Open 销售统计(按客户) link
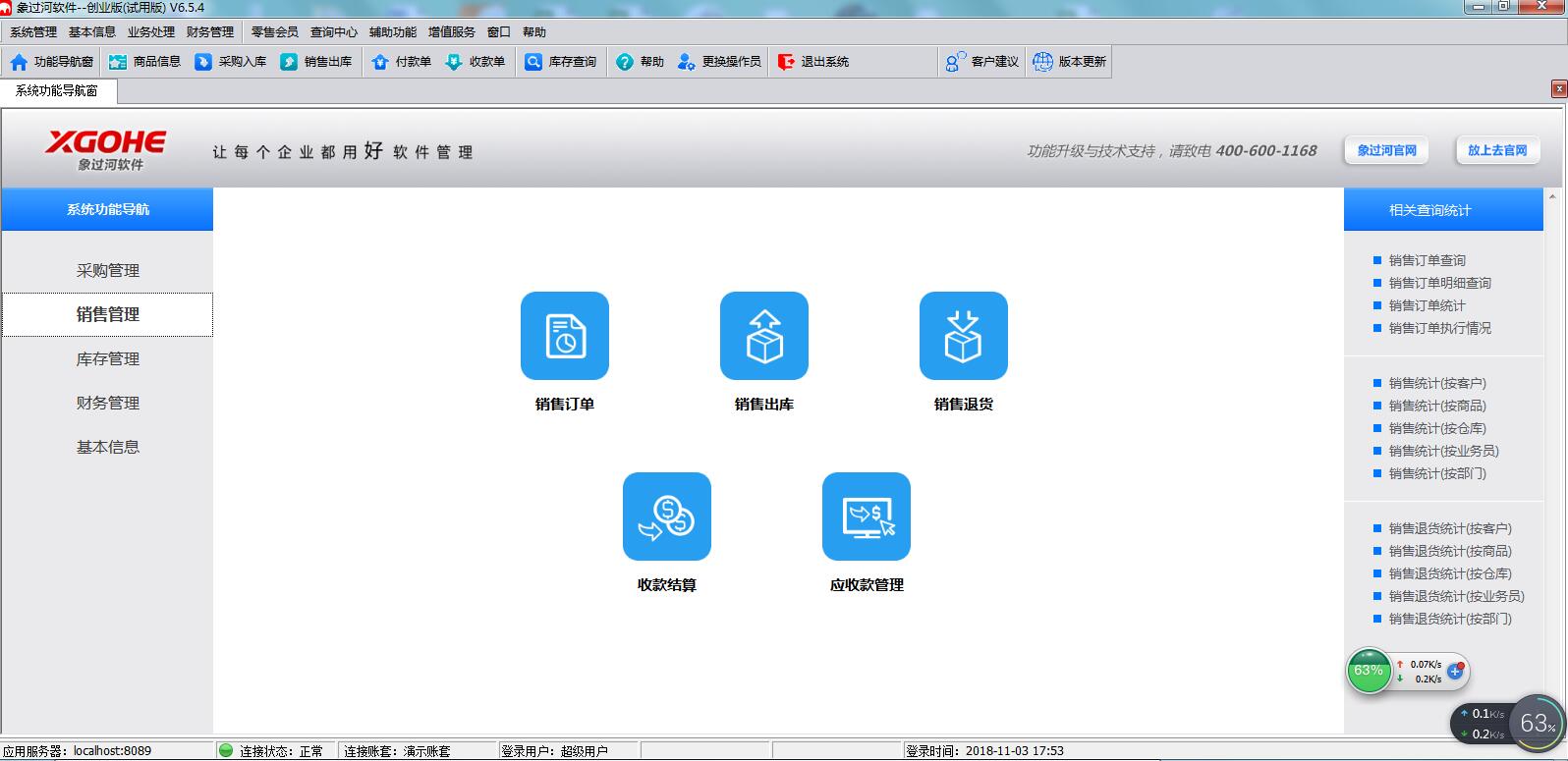 (1437, 383)
